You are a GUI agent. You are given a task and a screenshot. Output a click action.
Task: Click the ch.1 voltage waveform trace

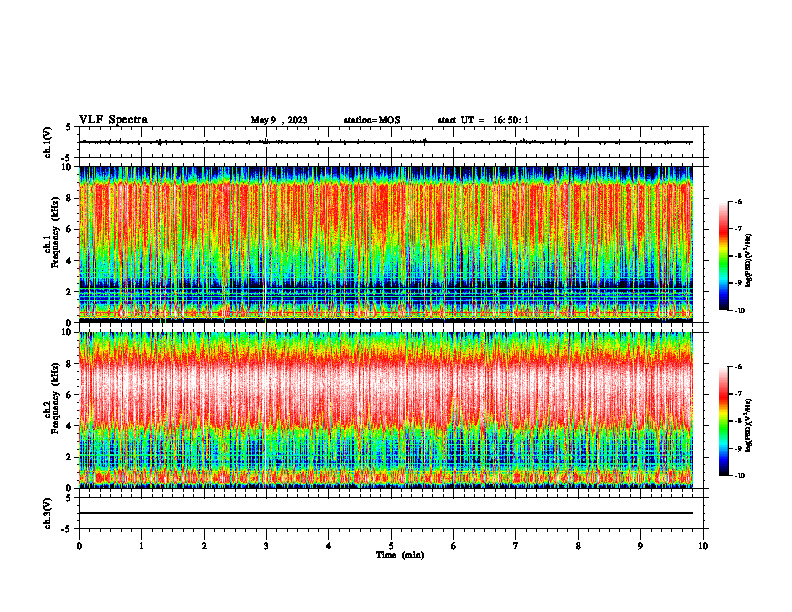coord(386,142)
